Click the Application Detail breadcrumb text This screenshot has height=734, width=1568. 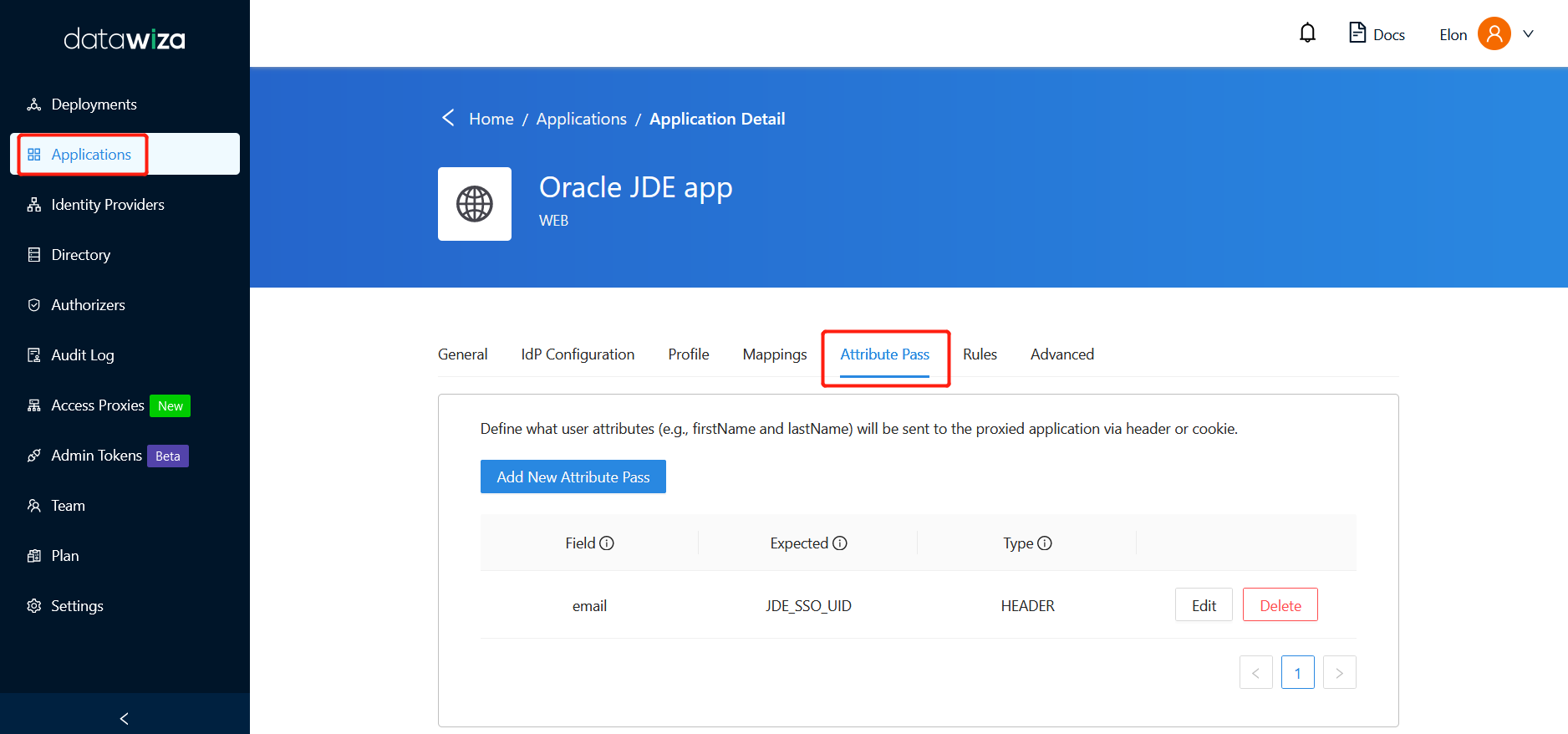717,119
